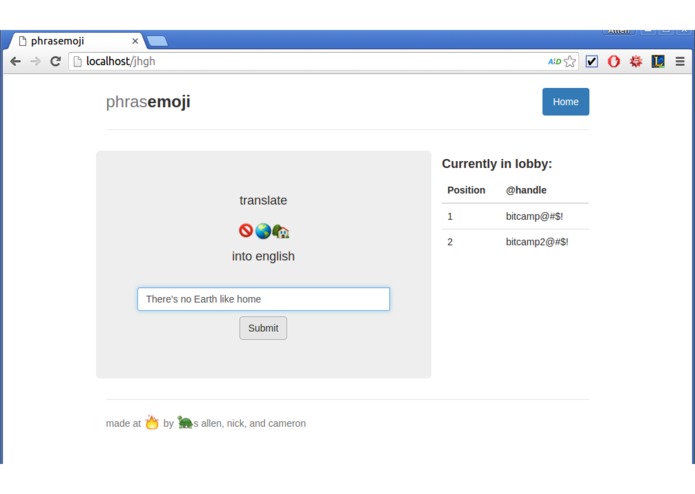Click the page icon in address bar
Image resolution: width=695 pixels, height=494 pixels.
[78, 61]
